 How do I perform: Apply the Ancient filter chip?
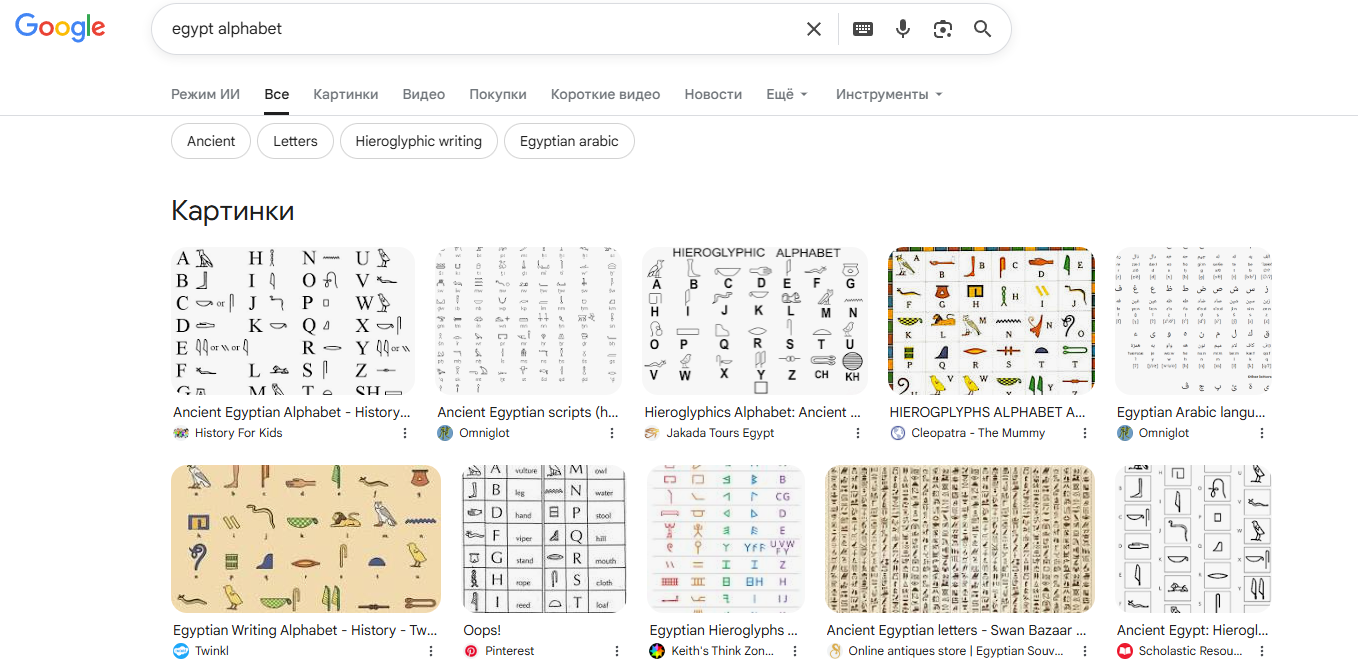(211, 141)
